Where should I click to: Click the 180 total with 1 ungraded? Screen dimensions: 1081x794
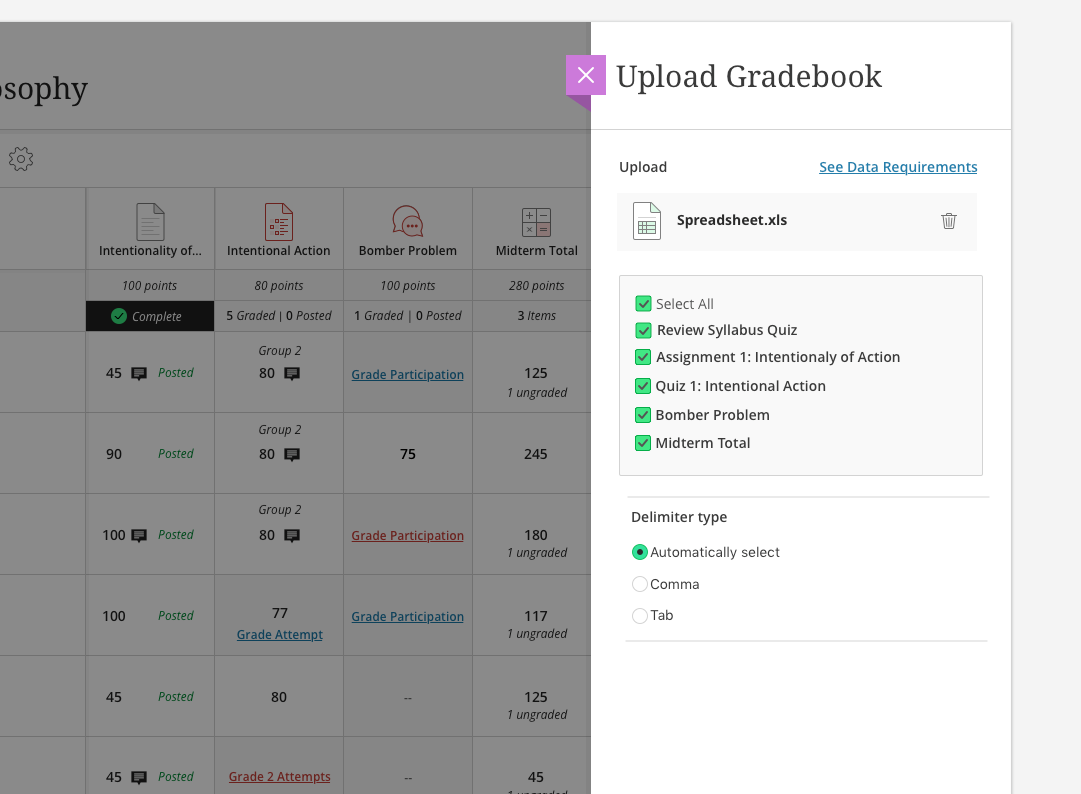tap(532, 535)
